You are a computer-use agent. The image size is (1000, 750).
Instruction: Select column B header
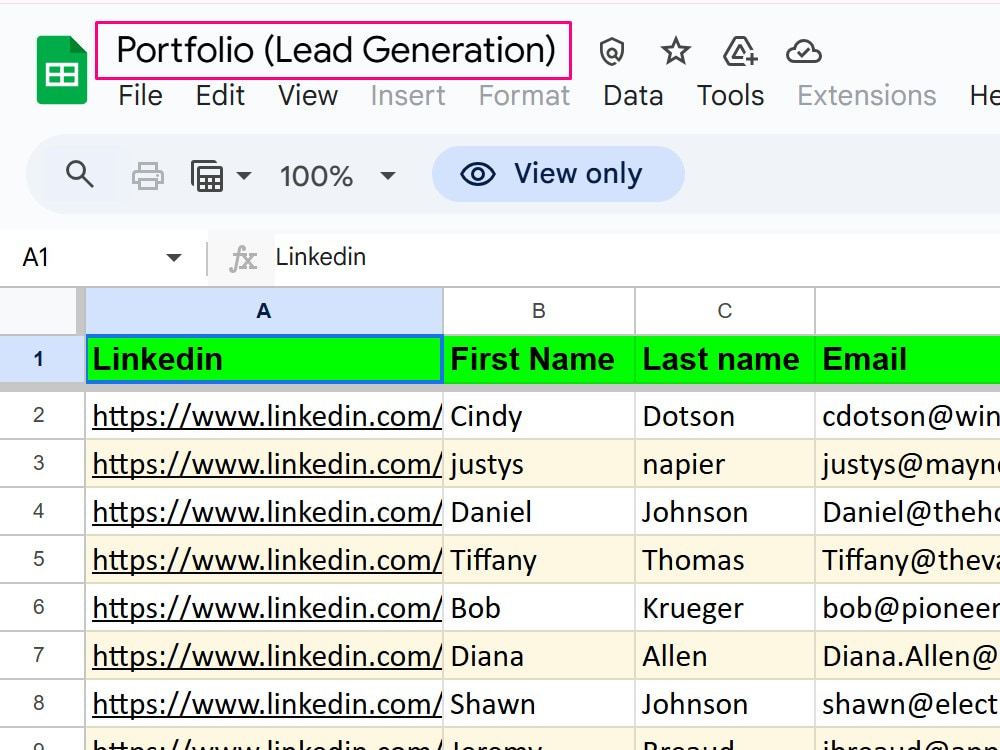(x=539, y=311)
